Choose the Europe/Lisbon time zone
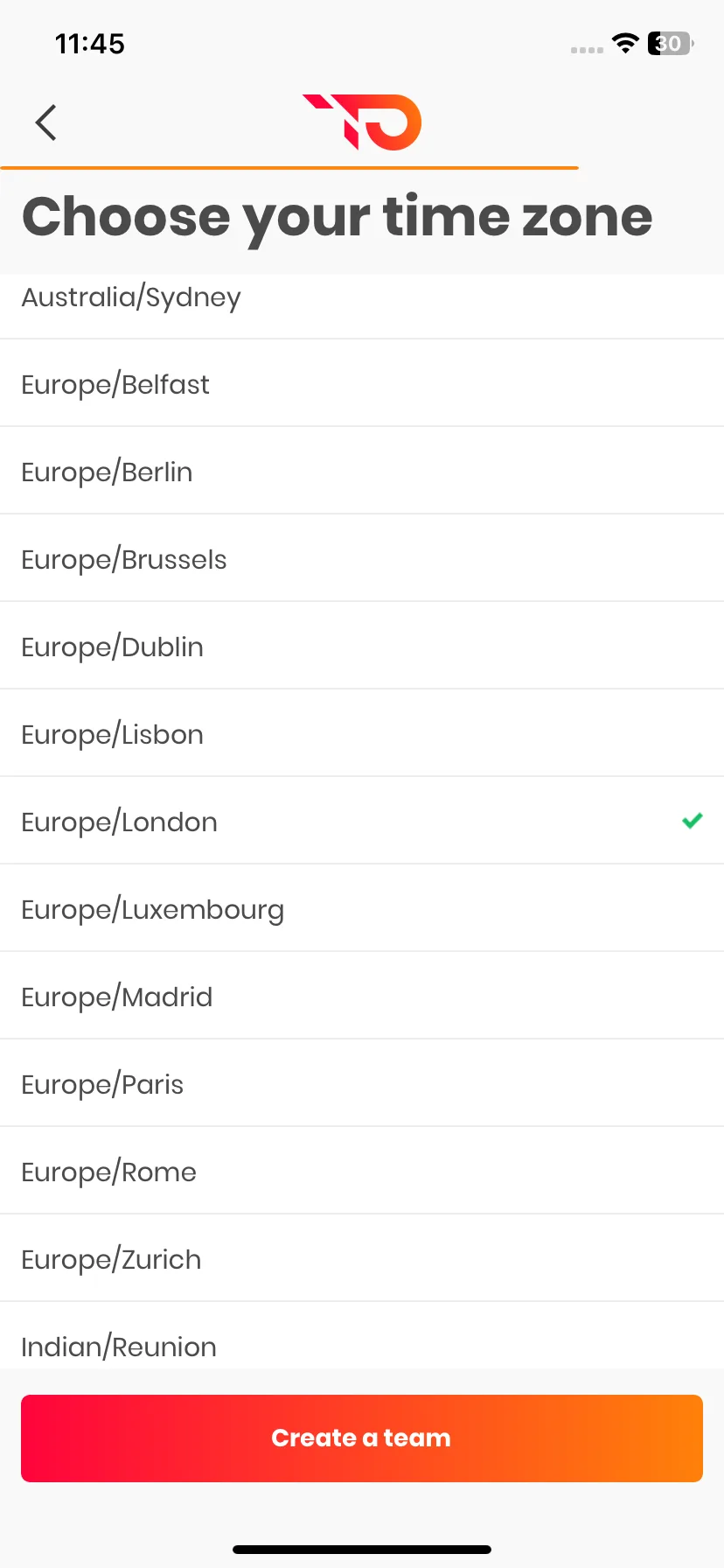724x1568 pixels. tap(362, 733)
